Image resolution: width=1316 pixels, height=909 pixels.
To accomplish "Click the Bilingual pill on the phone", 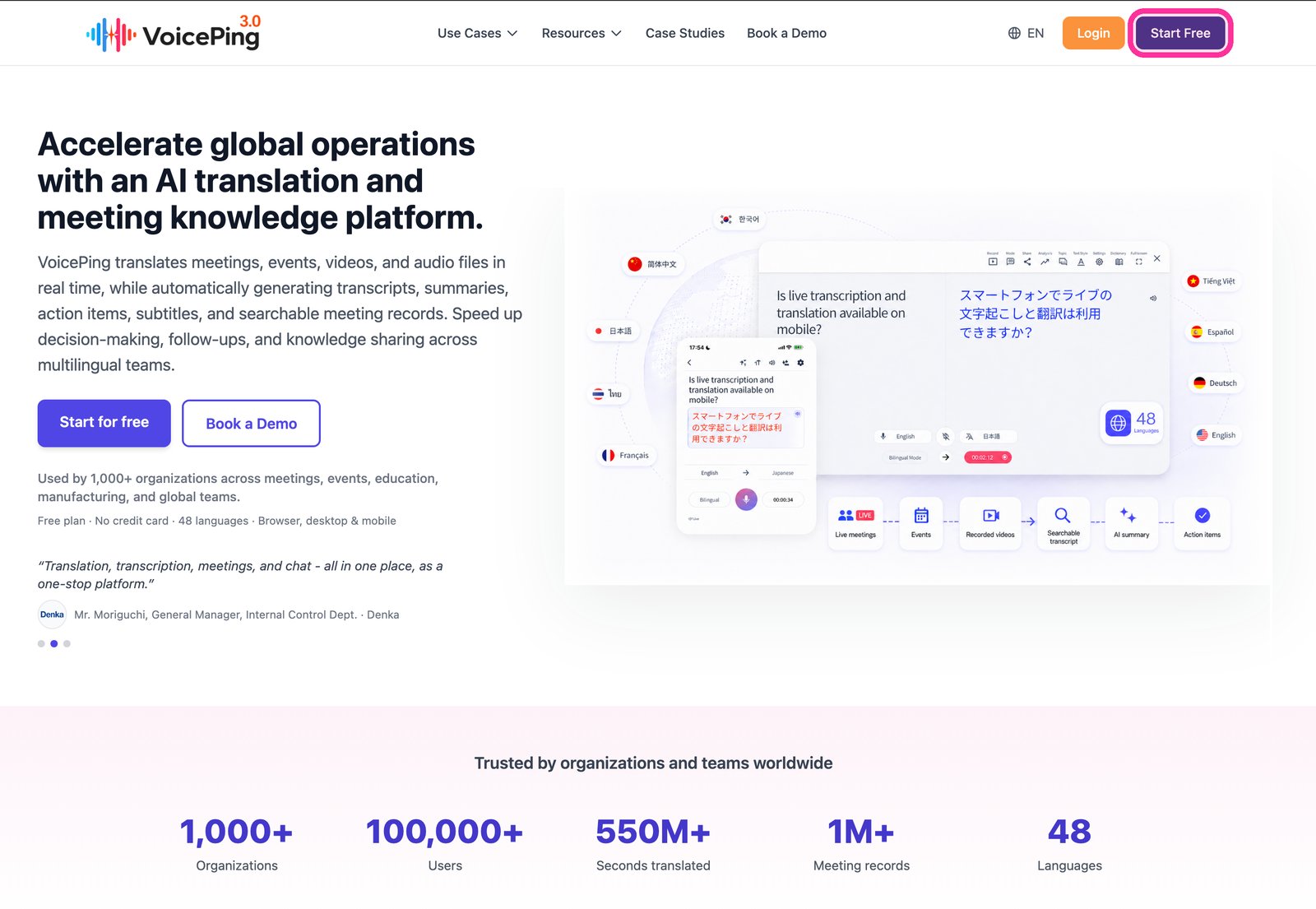I will [709, 499].
